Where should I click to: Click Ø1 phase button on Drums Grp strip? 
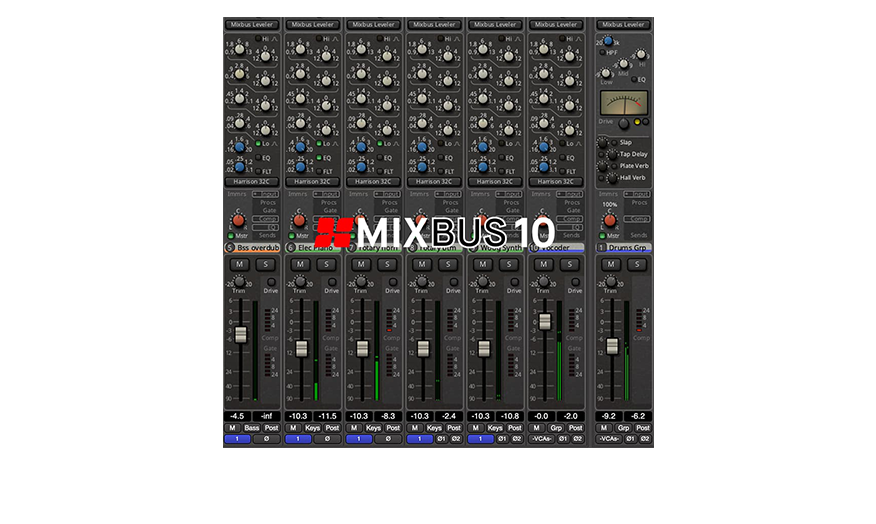tap(631, 439)
